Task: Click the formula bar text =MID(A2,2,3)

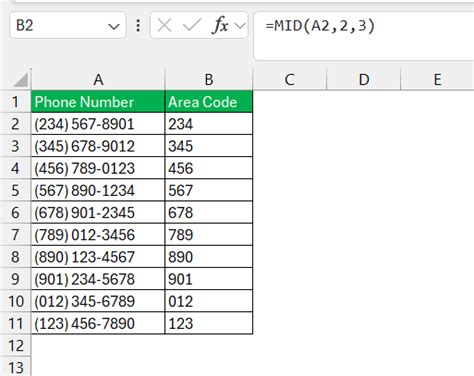Action: click(320, 26)
